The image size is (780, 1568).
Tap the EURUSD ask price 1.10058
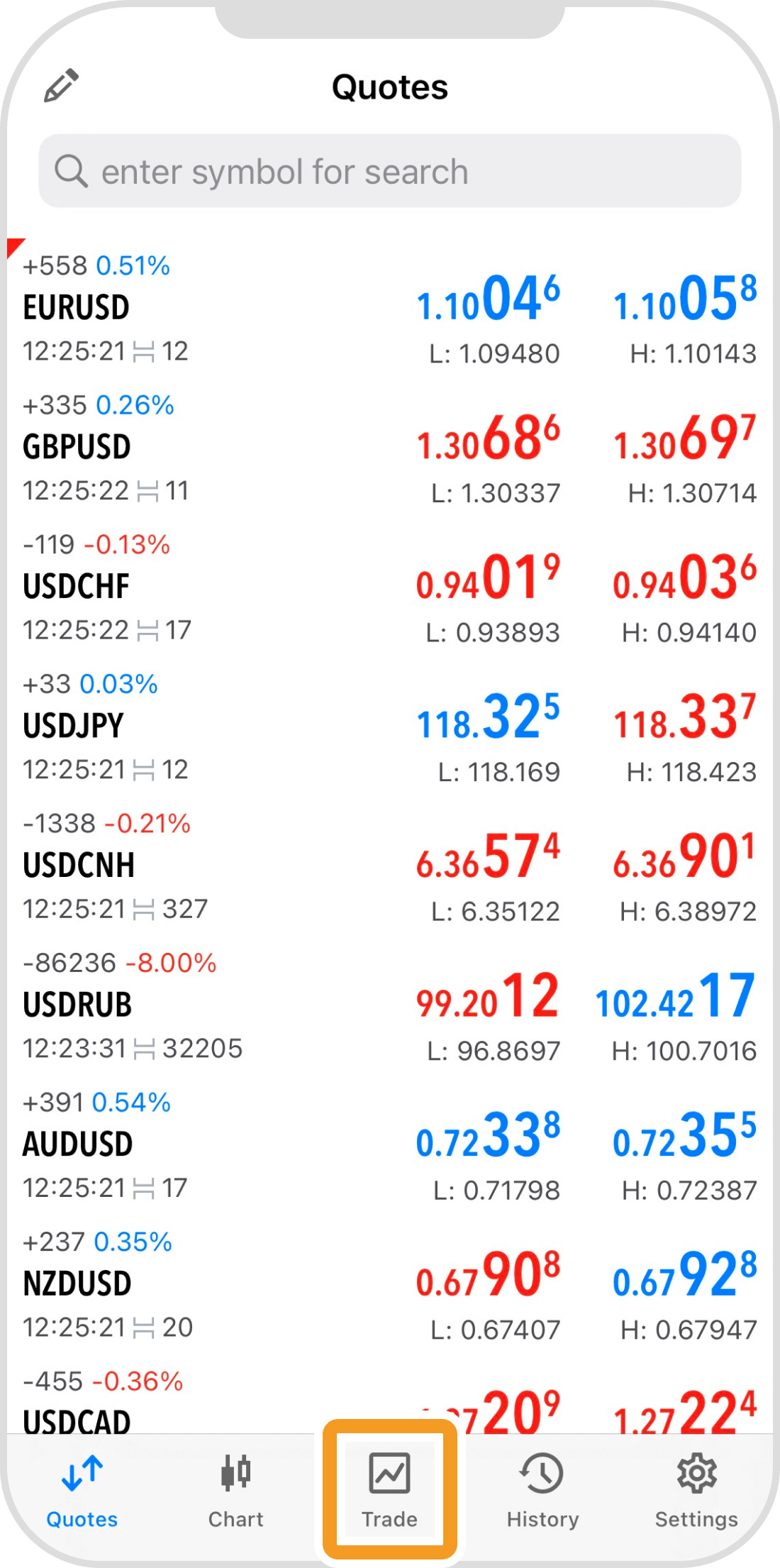click(x=684, y=299)
